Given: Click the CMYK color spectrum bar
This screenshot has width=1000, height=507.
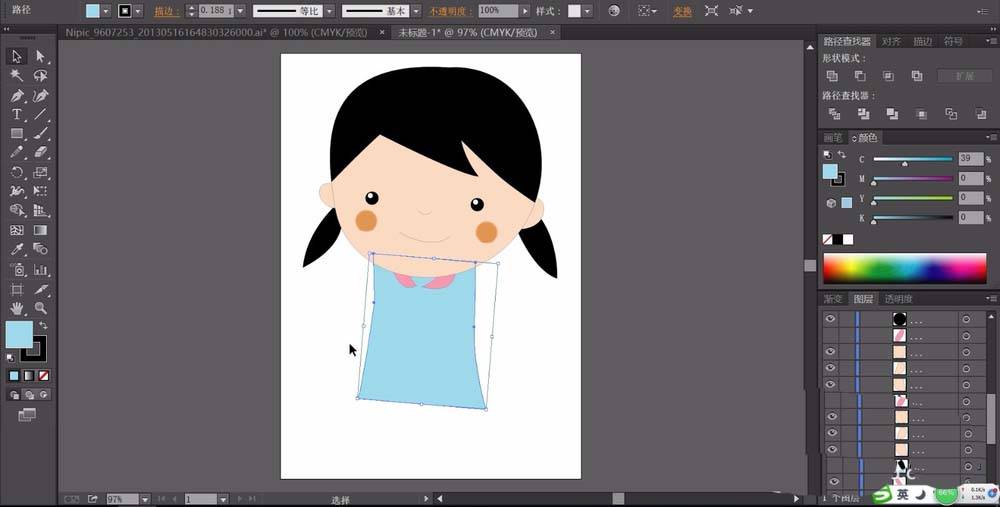Looking at the screenshot, I should pos(904,268).
